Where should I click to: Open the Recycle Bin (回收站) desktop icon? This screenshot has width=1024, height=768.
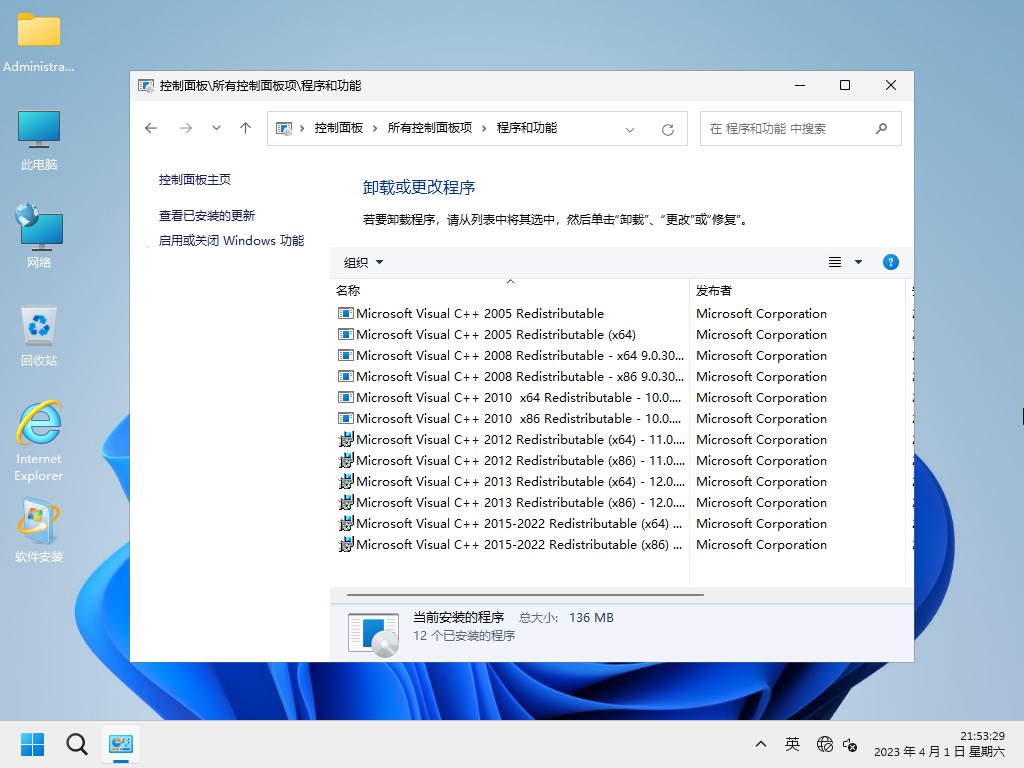[x=39, y=335]
